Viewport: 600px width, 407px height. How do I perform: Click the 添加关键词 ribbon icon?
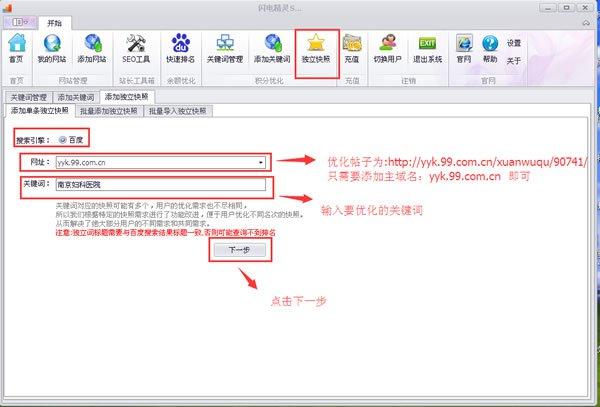click(272, 49)
